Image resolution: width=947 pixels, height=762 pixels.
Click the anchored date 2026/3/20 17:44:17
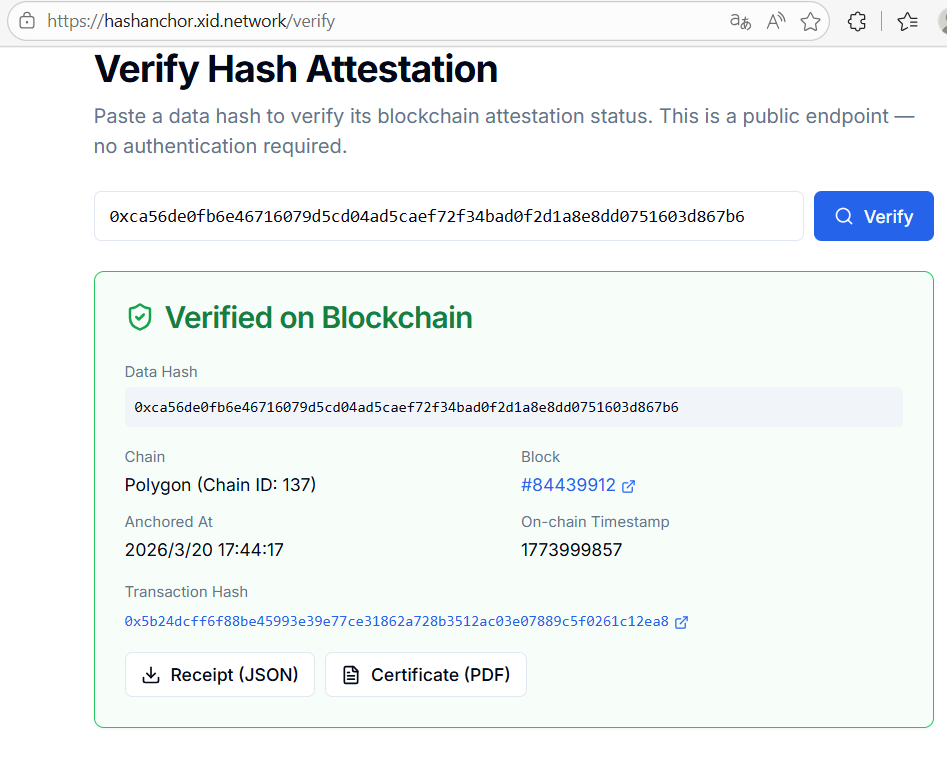pyautogui.click(x=204, y=550)
